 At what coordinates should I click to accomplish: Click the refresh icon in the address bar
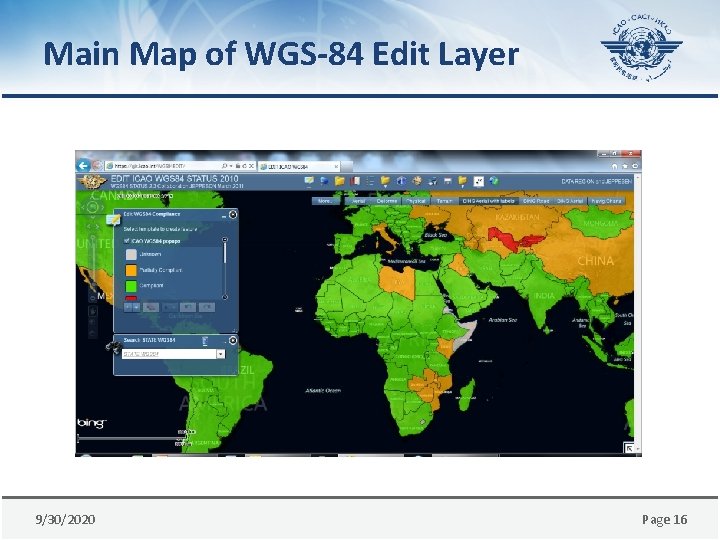tap(244, 166)
